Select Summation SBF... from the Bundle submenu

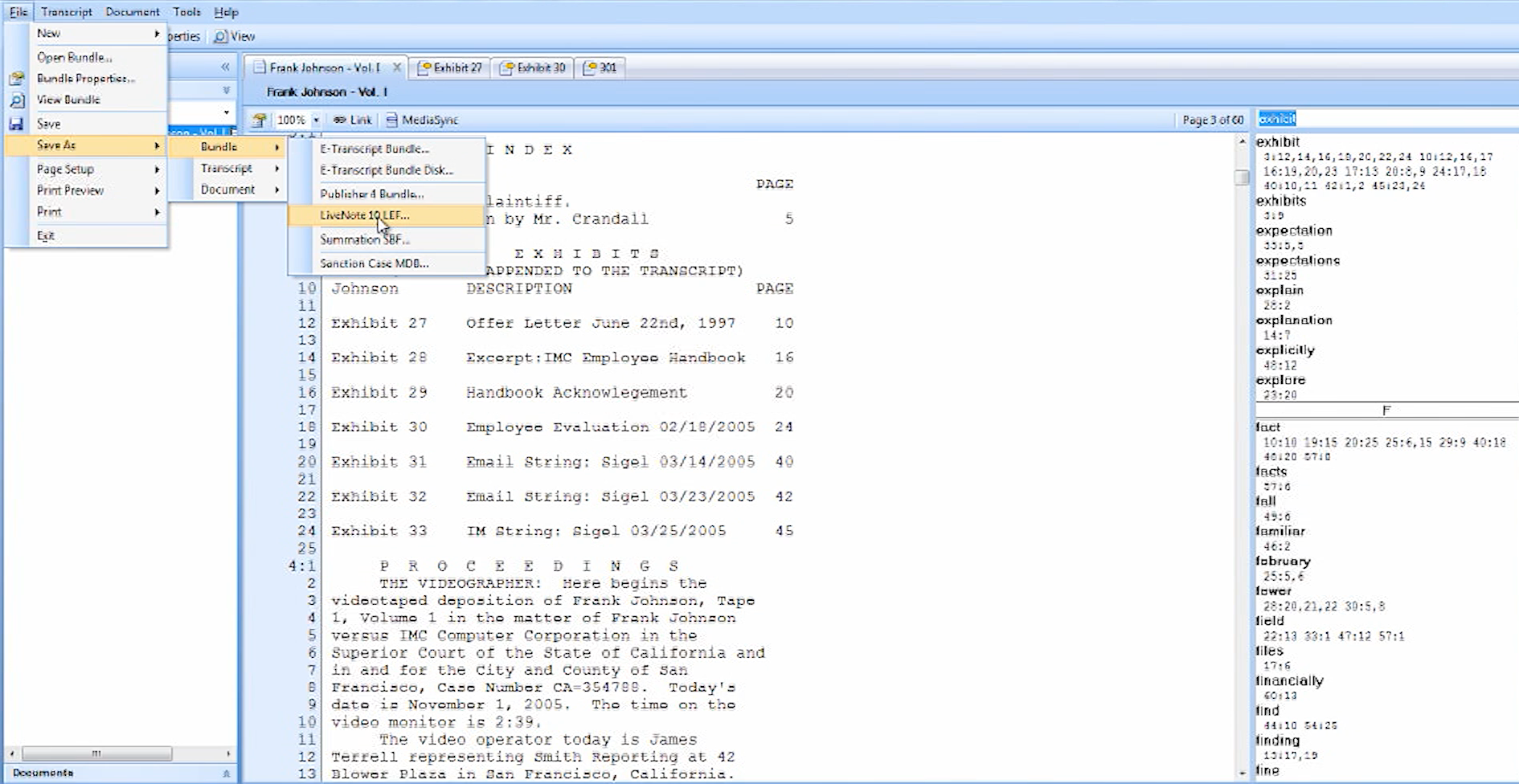(365, 239)
